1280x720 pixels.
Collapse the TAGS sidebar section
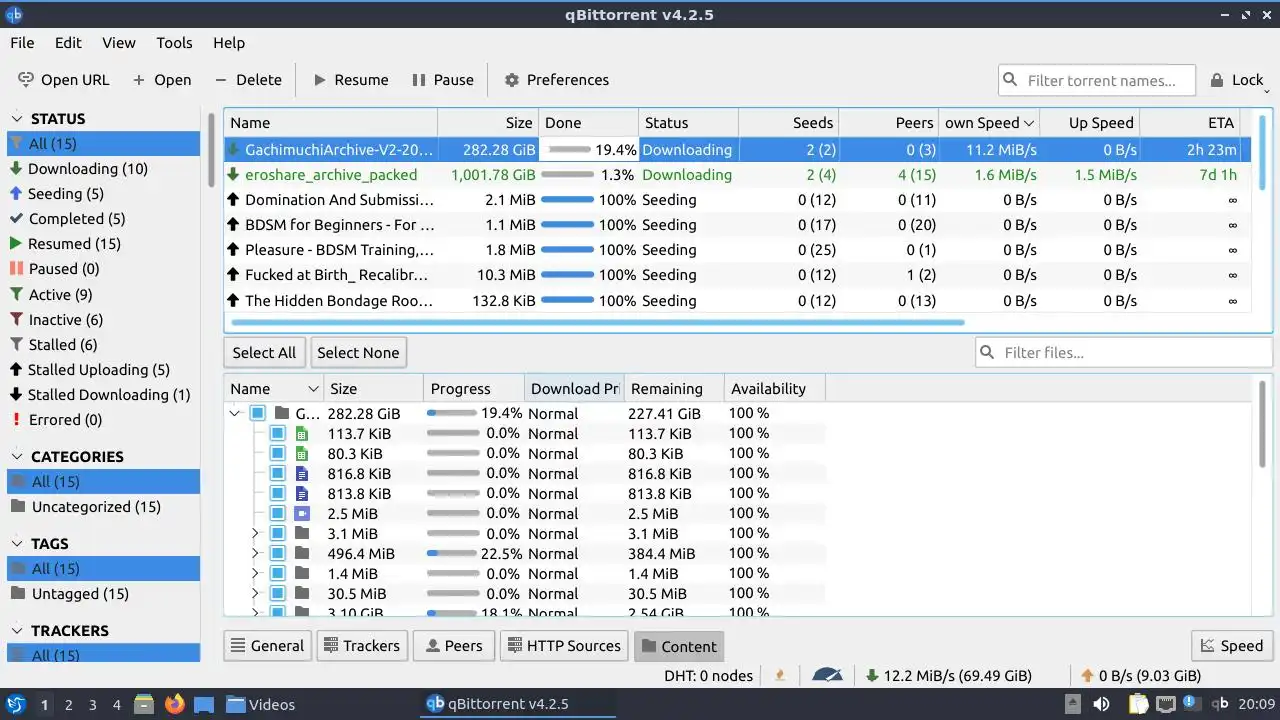17,544
